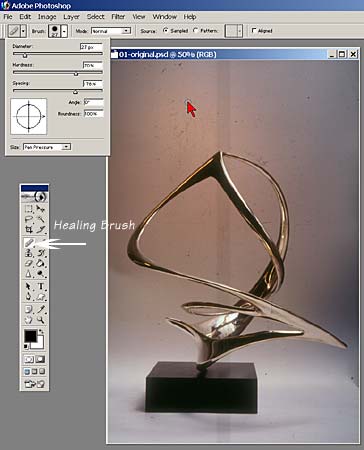Open the Image menu

click(x=47, y=17)
